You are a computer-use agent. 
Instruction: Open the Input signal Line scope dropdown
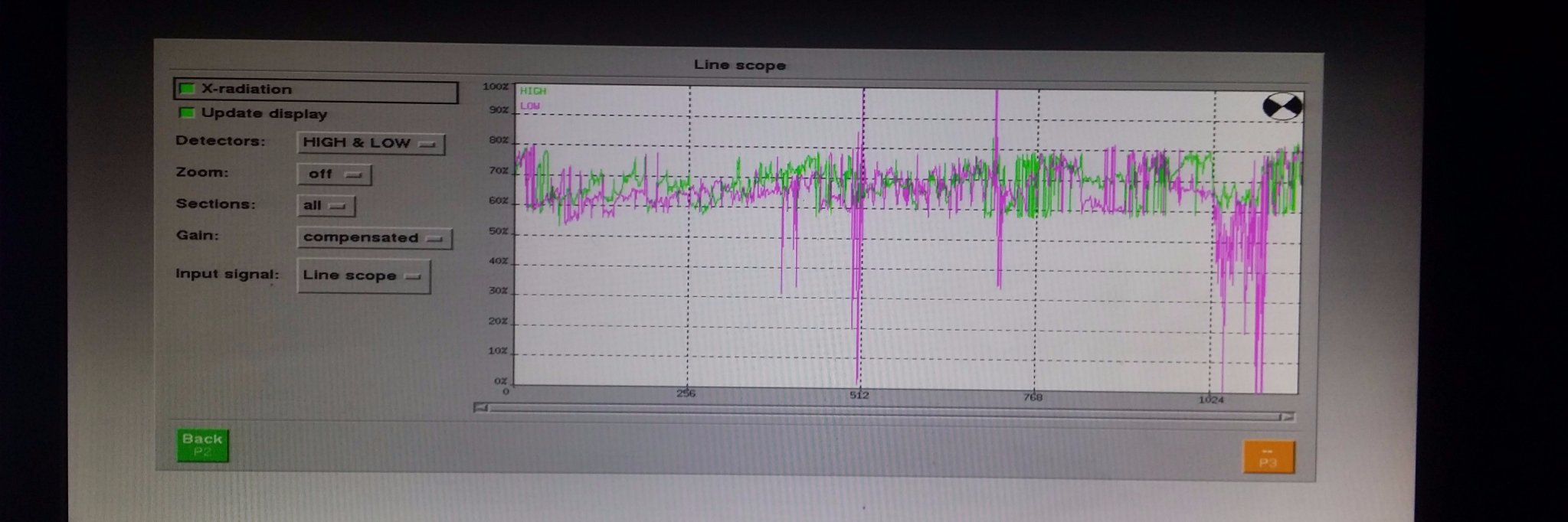tap(364, 276)
